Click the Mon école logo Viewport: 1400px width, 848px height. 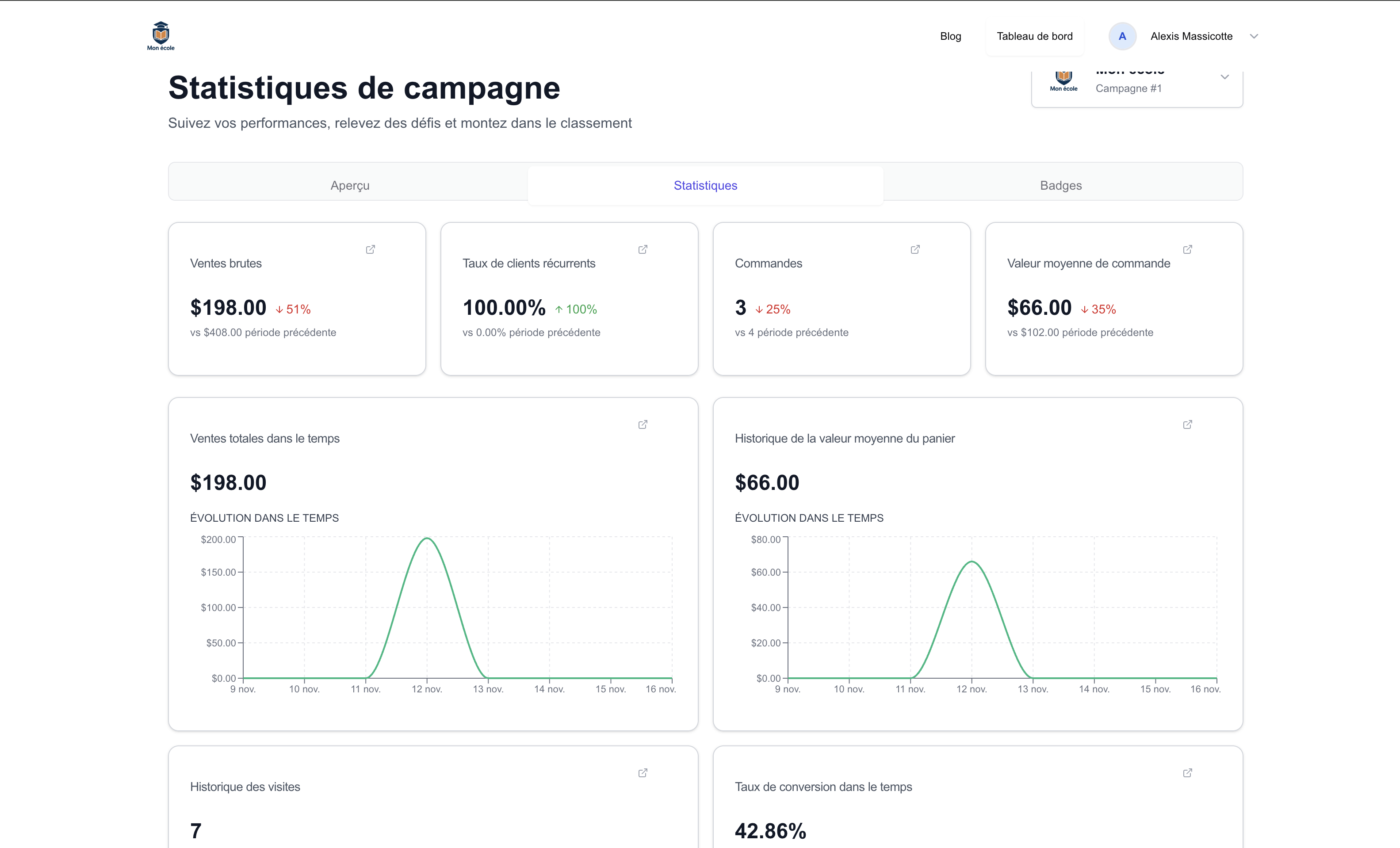(x=161, y=36)
